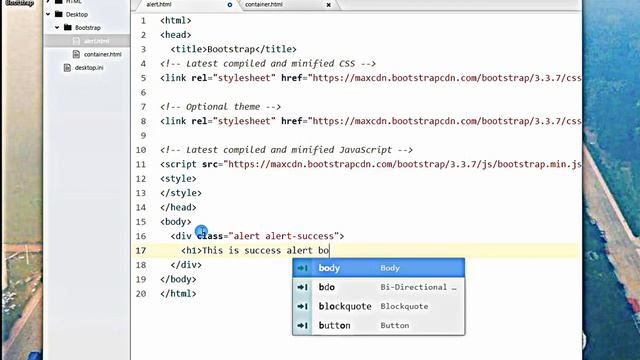Choose the blockquote autocomplete suggestion
The height and width of the screenshot is (360, 640).
(x=378, y=306)
